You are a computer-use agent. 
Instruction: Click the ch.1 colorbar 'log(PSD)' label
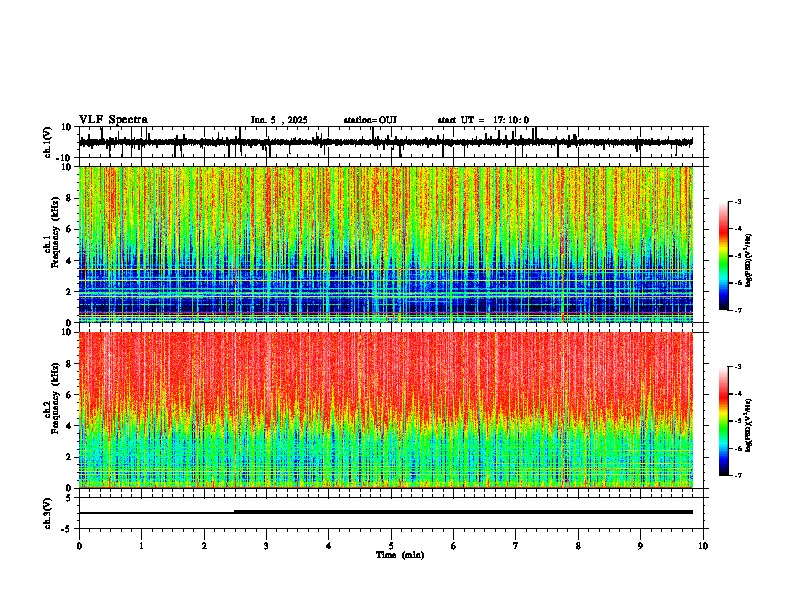748,260
